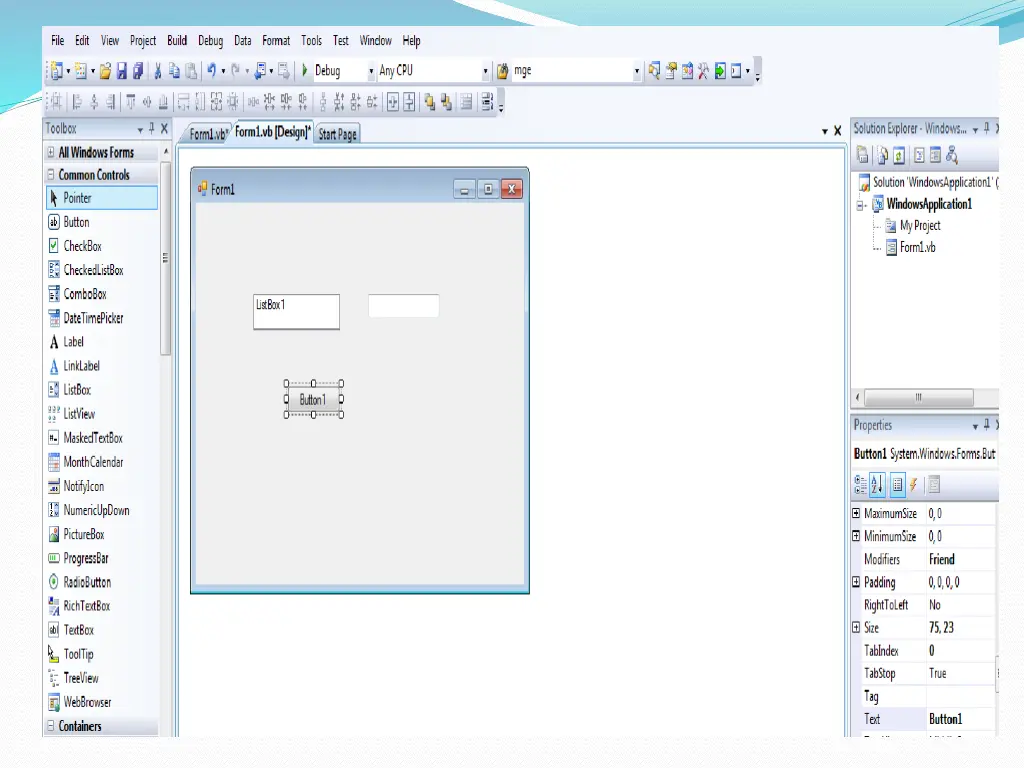Collapse the Common Controls group
This screenshot has width=1024, height=768.
pyautogui.click(x=51, y=175)
